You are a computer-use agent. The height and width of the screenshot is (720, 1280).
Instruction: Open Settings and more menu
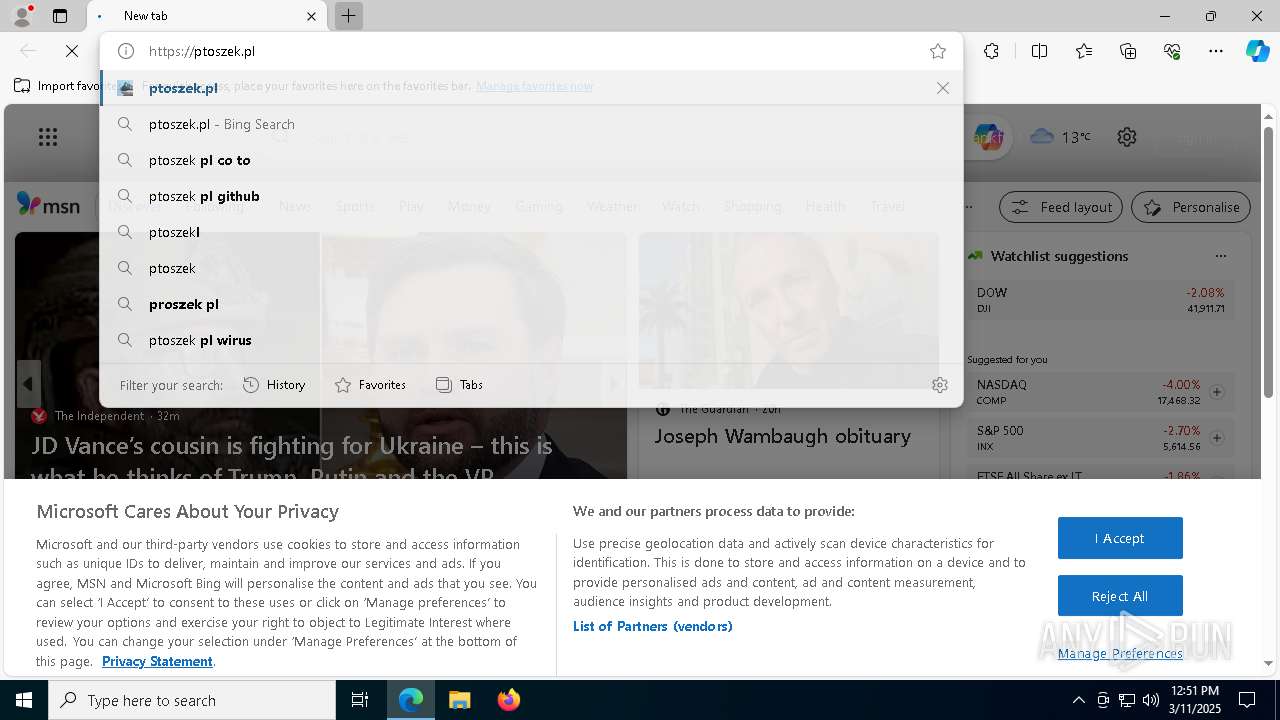1215,51
